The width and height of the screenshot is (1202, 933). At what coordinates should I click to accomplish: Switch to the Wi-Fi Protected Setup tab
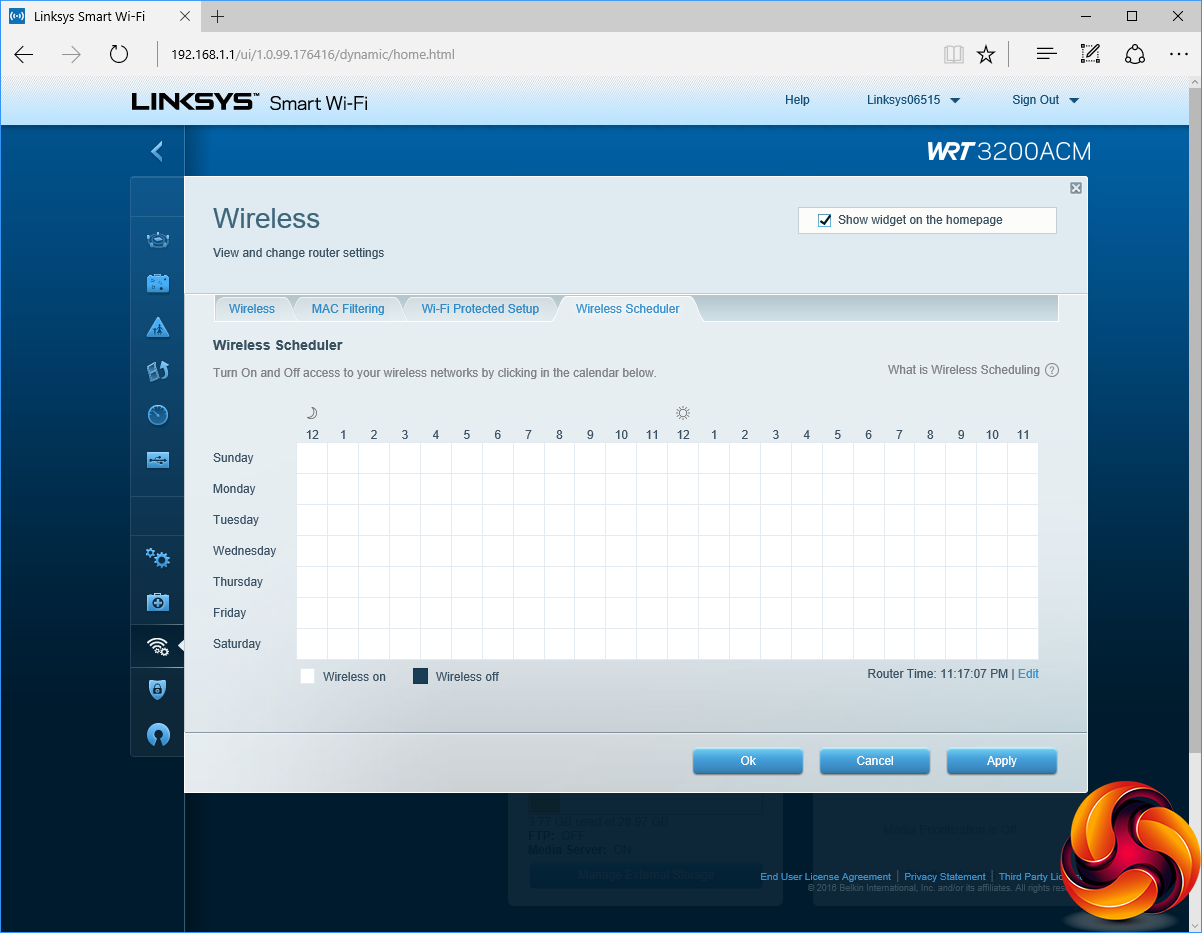tap(480, 309)
